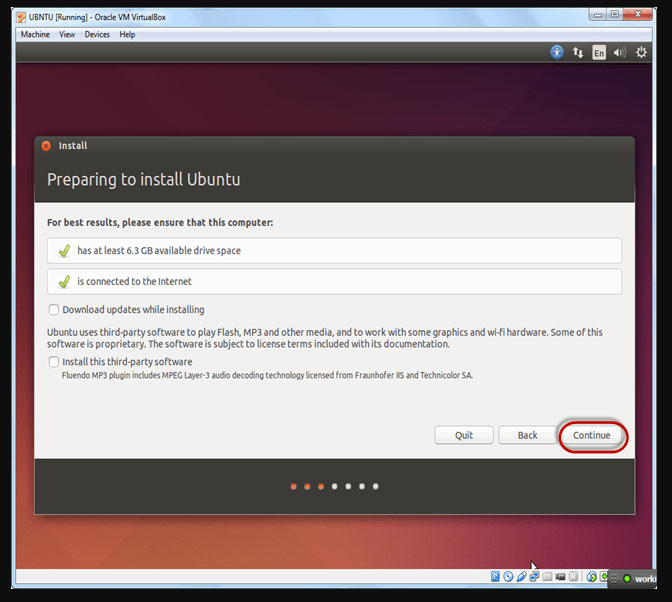Open the View menu
Viewport: 672px width, 602px height.
(x=67, y=34)
